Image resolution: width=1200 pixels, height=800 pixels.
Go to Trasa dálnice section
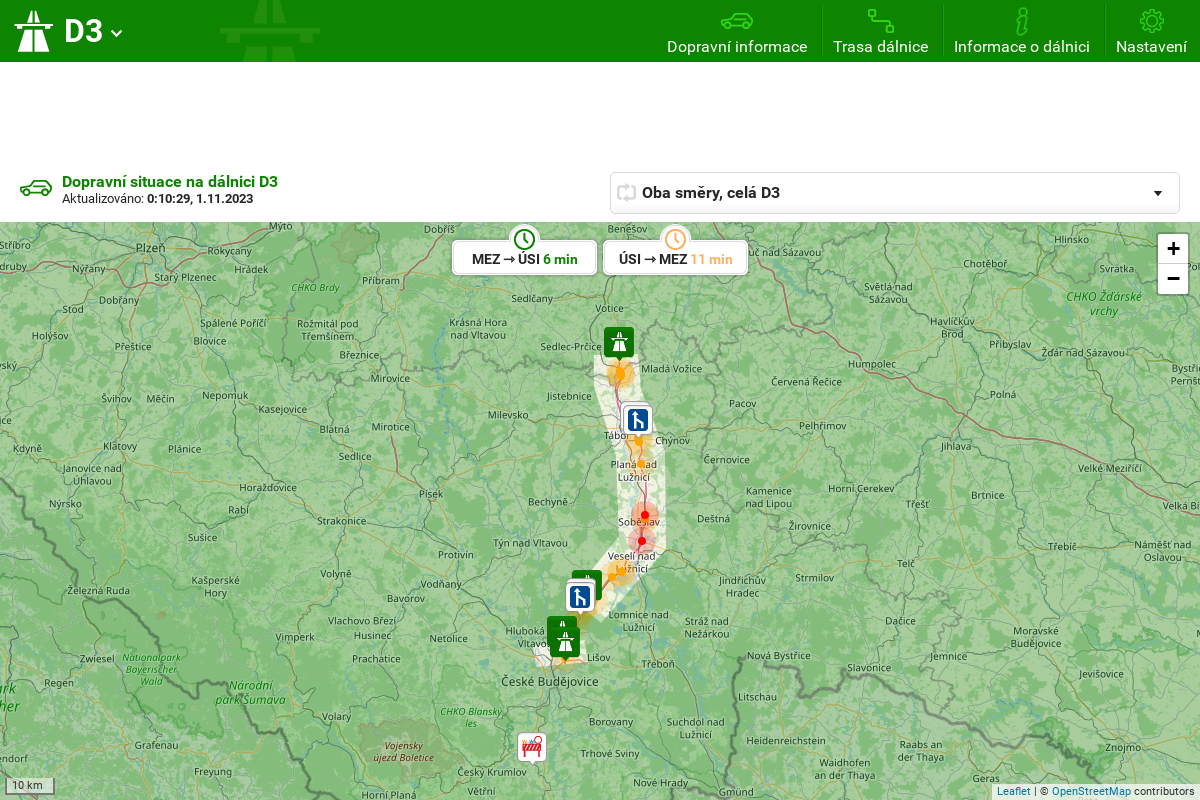880,32
